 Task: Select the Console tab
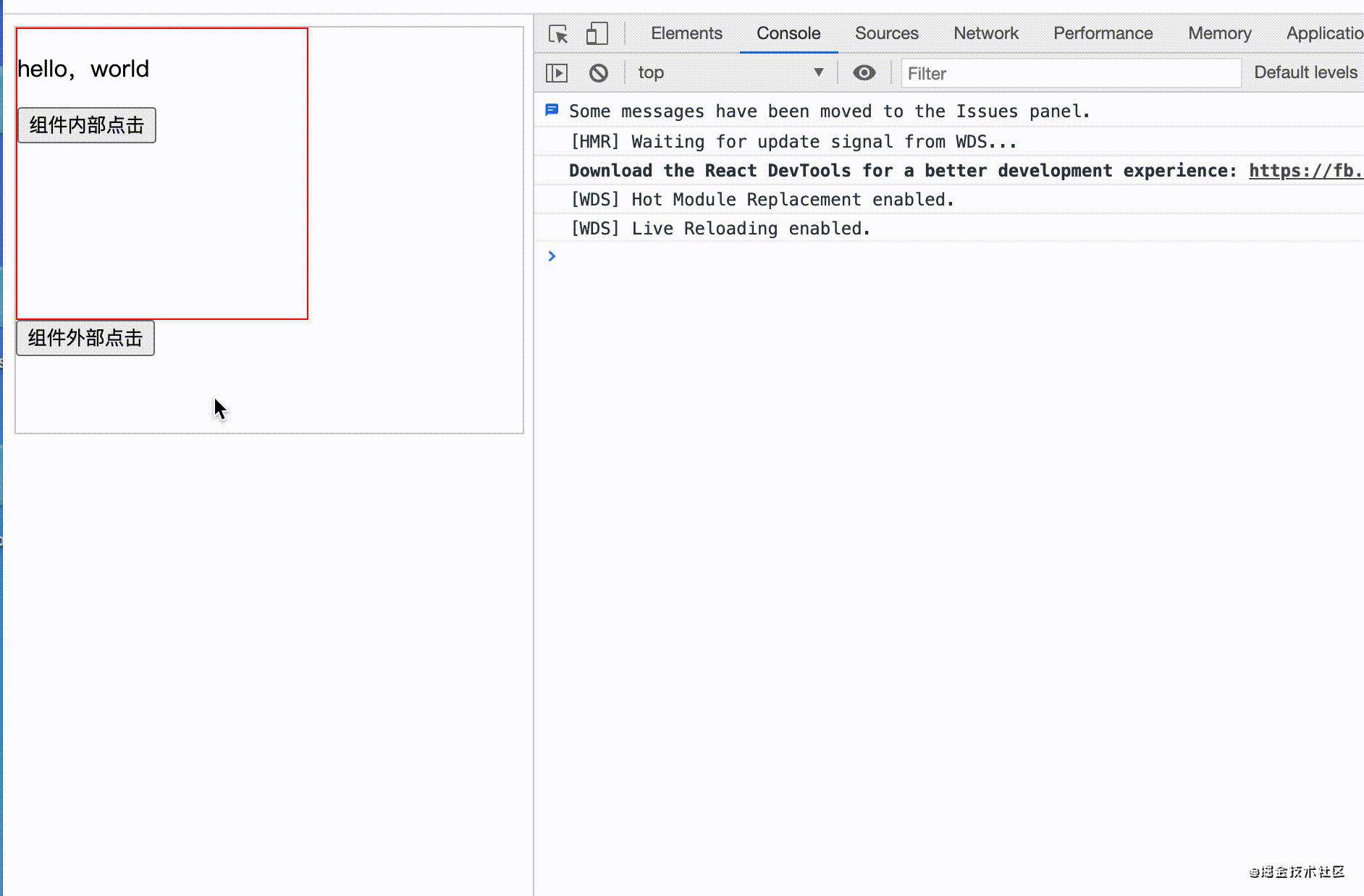click(x=788, y=33)
